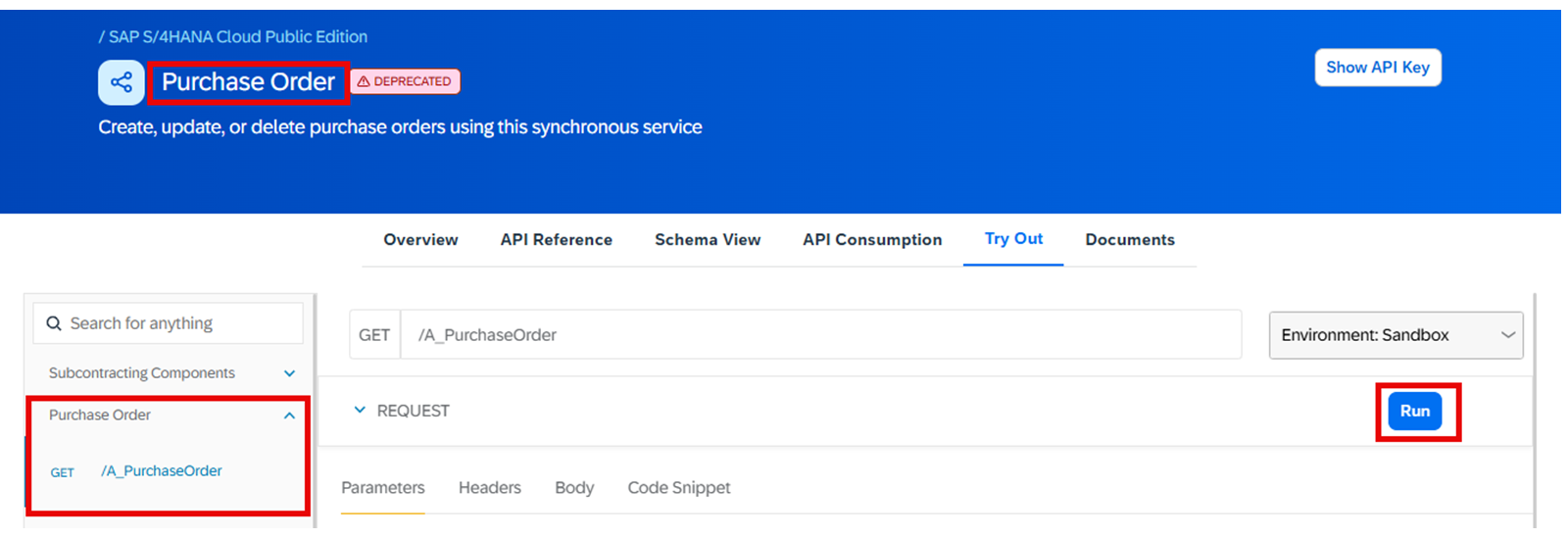Screen dimensions: 1568x538
Task: Select the Try Out tab
Action: pyautogui.click(x=1013, y=238)
